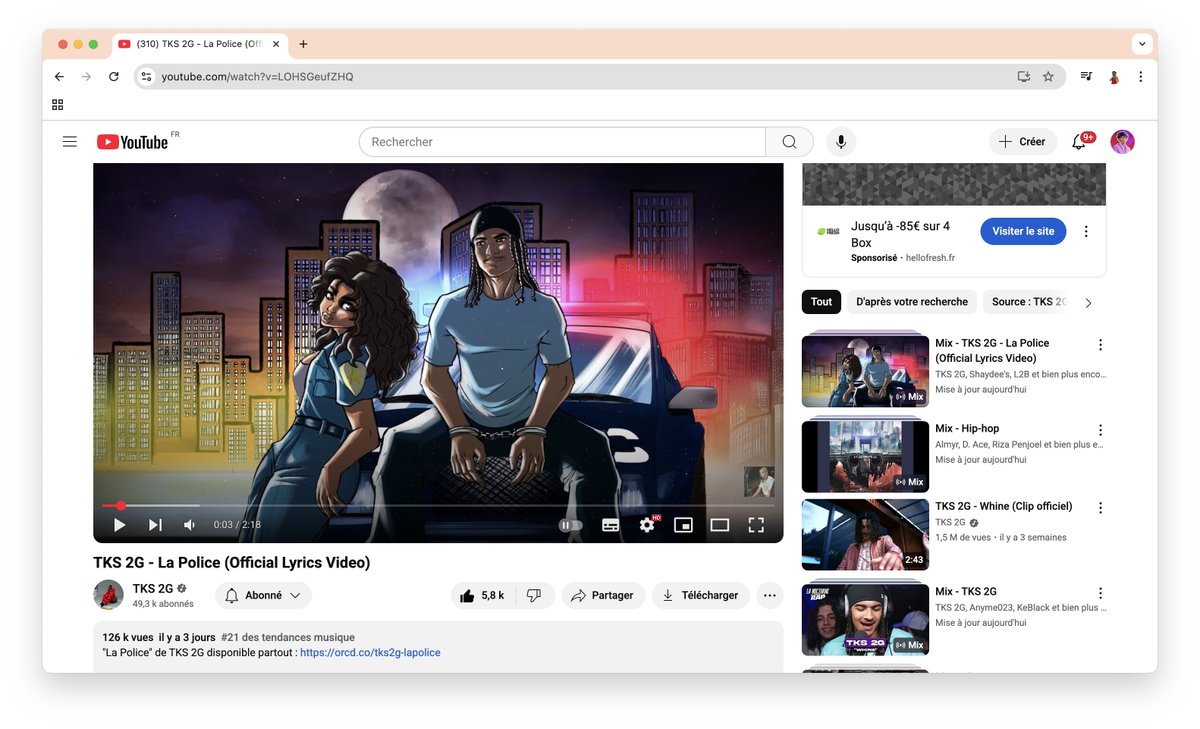Select D'après votre recherche chip
The width and height of the screenshot is (1200, 729).
tap(912, 302)
